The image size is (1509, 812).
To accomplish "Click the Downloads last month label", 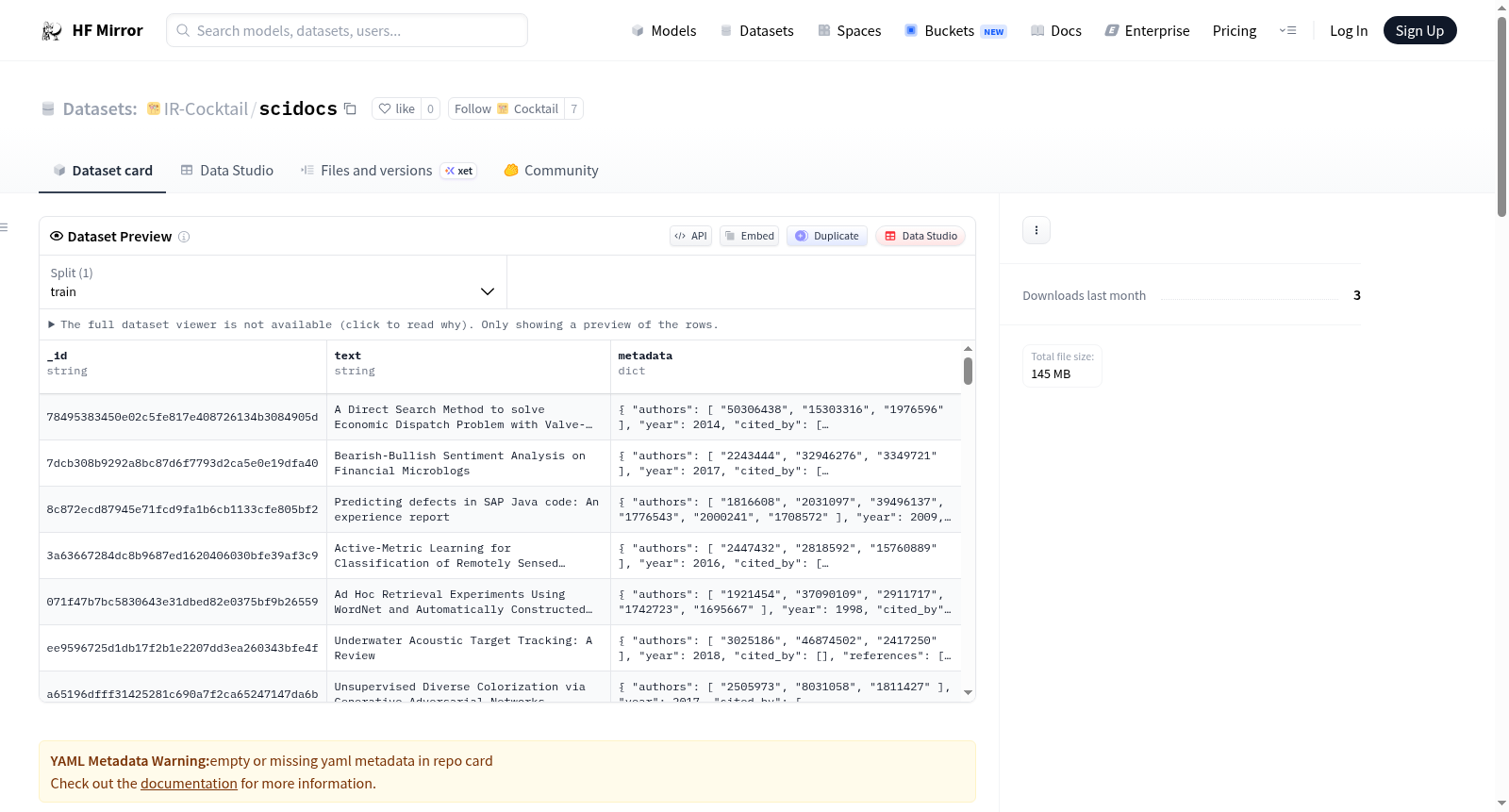I will pos(1085,295).
